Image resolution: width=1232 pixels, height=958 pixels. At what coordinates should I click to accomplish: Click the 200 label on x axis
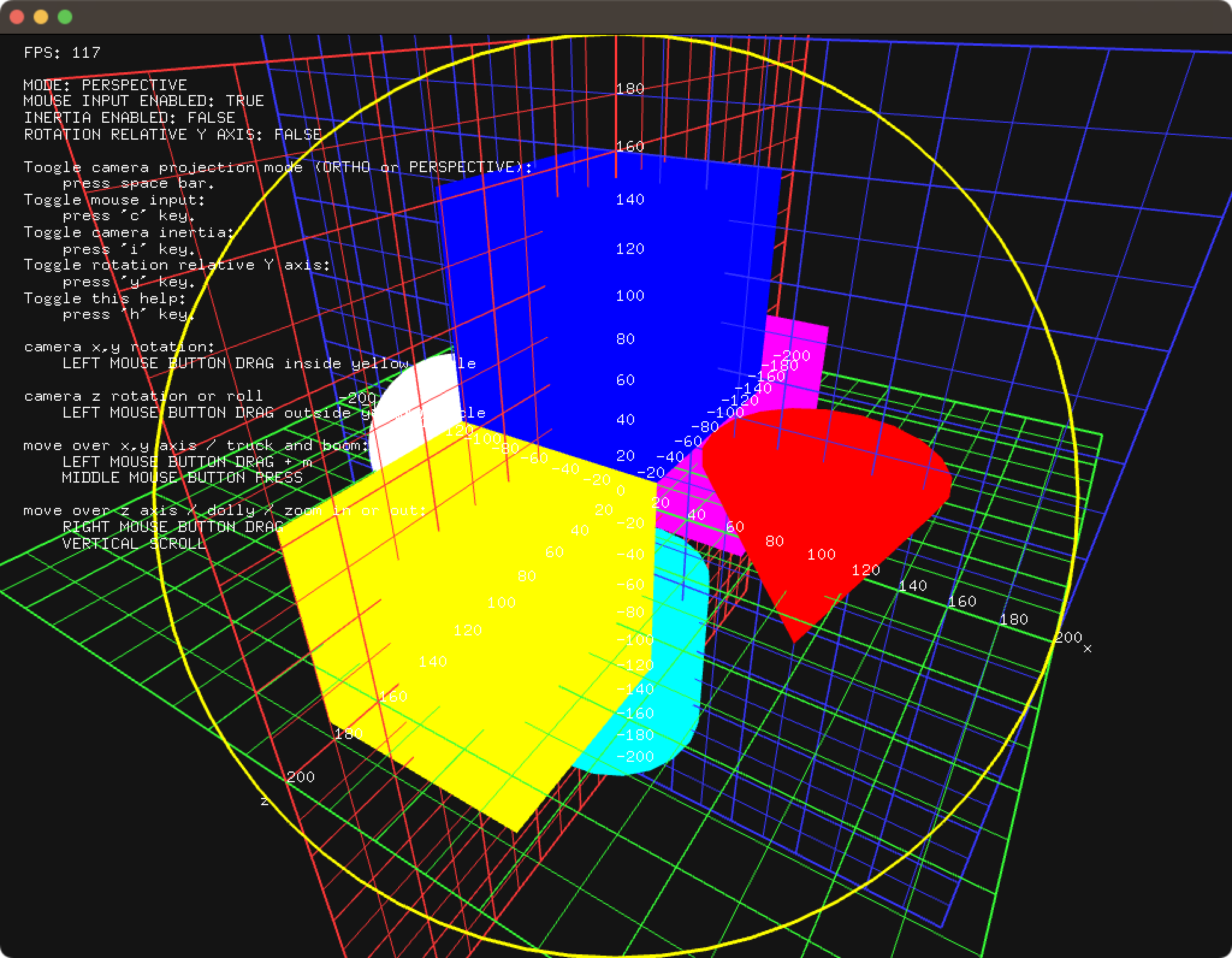point(1068,637)
